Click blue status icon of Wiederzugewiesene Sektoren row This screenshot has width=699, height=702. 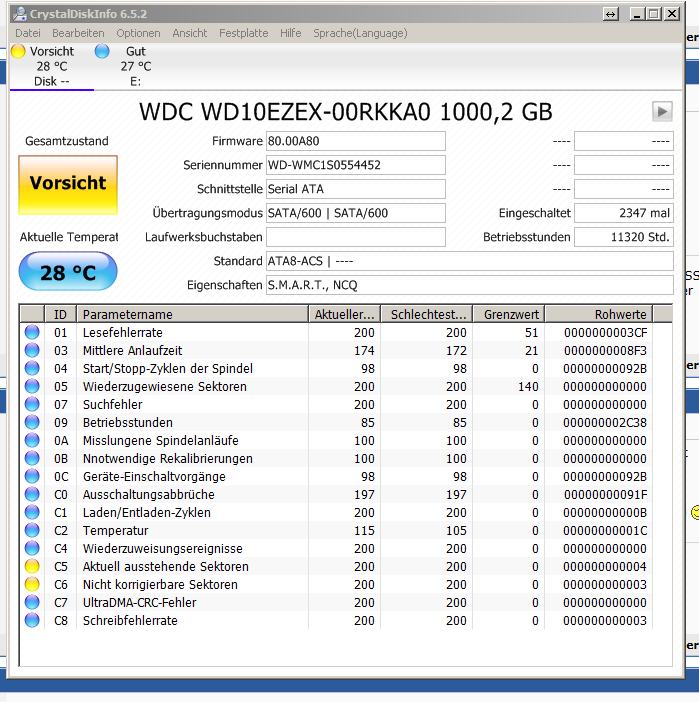coord(32,386)
